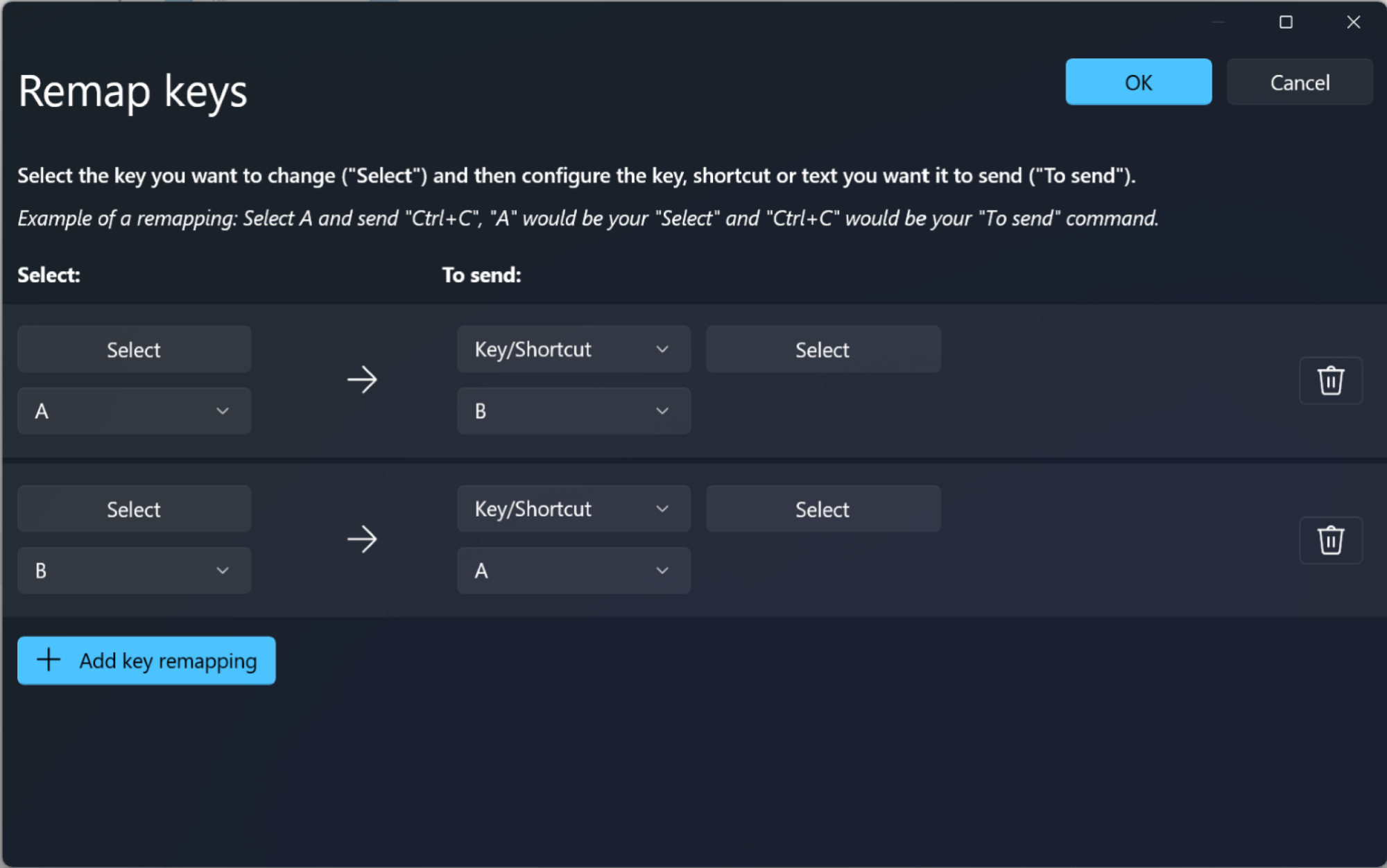The image size is (1387, 868).
Task: Cancel the key remapping changes
Action: (1300, 82)
